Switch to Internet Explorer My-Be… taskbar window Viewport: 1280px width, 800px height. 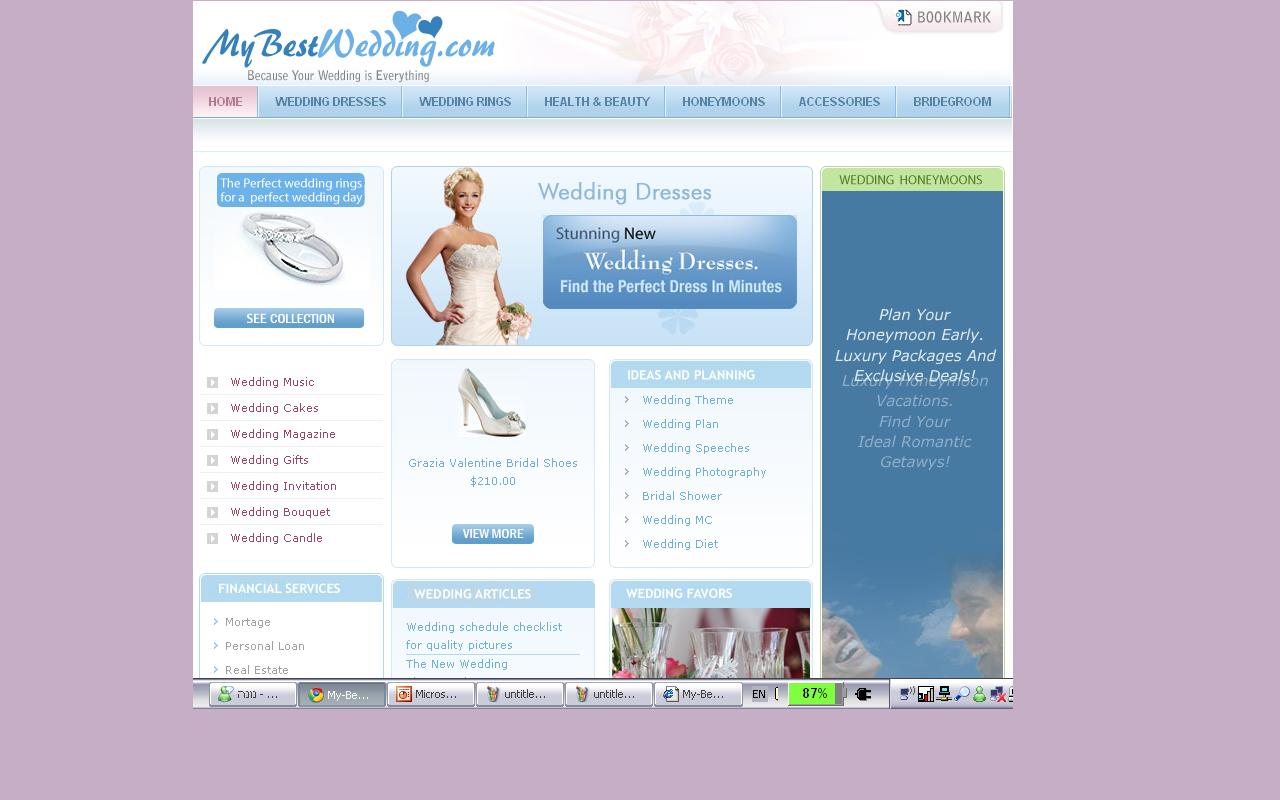point(698,694)
